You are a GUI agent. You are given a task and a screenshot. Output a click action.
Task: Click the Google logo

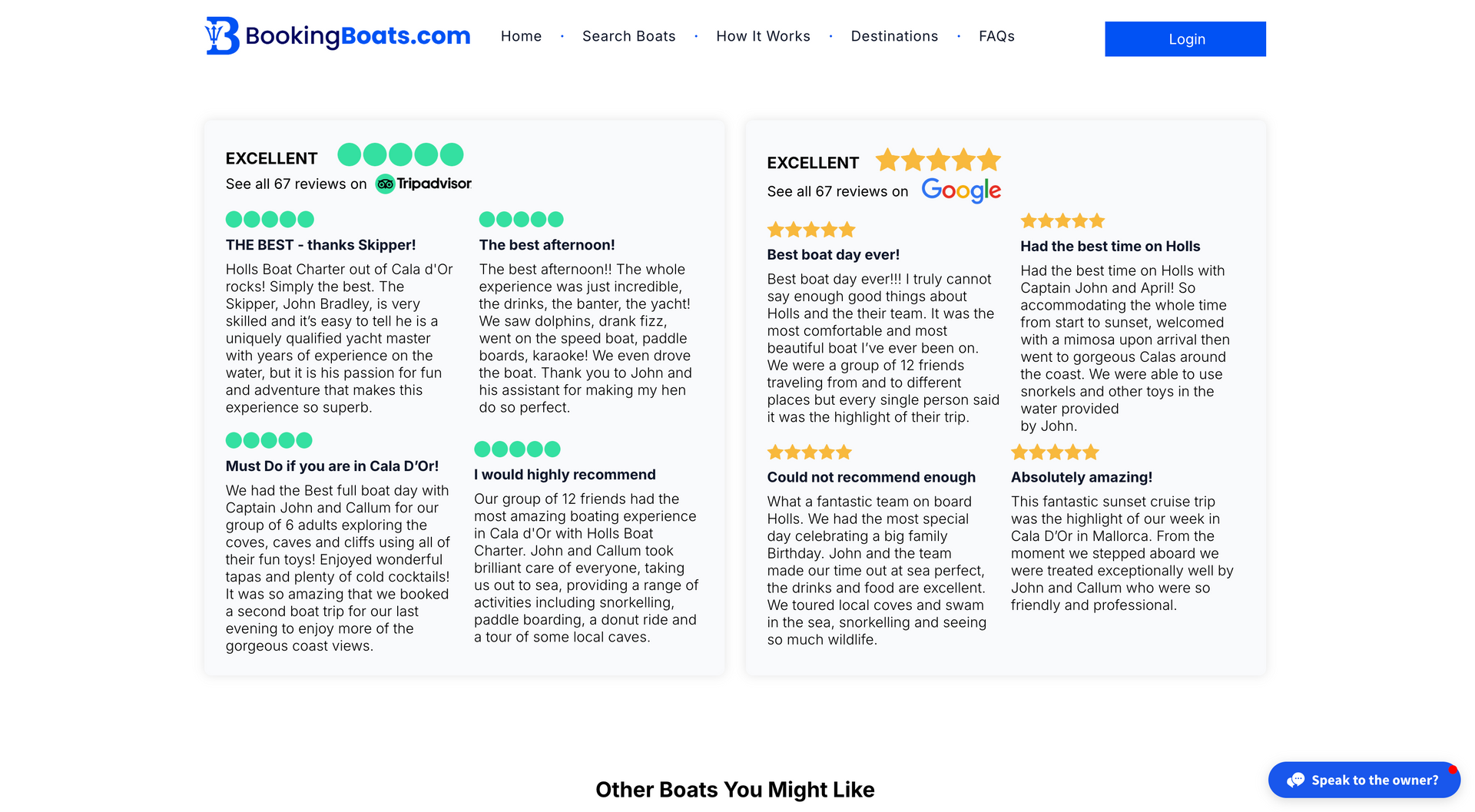click(x=960, y=190)
